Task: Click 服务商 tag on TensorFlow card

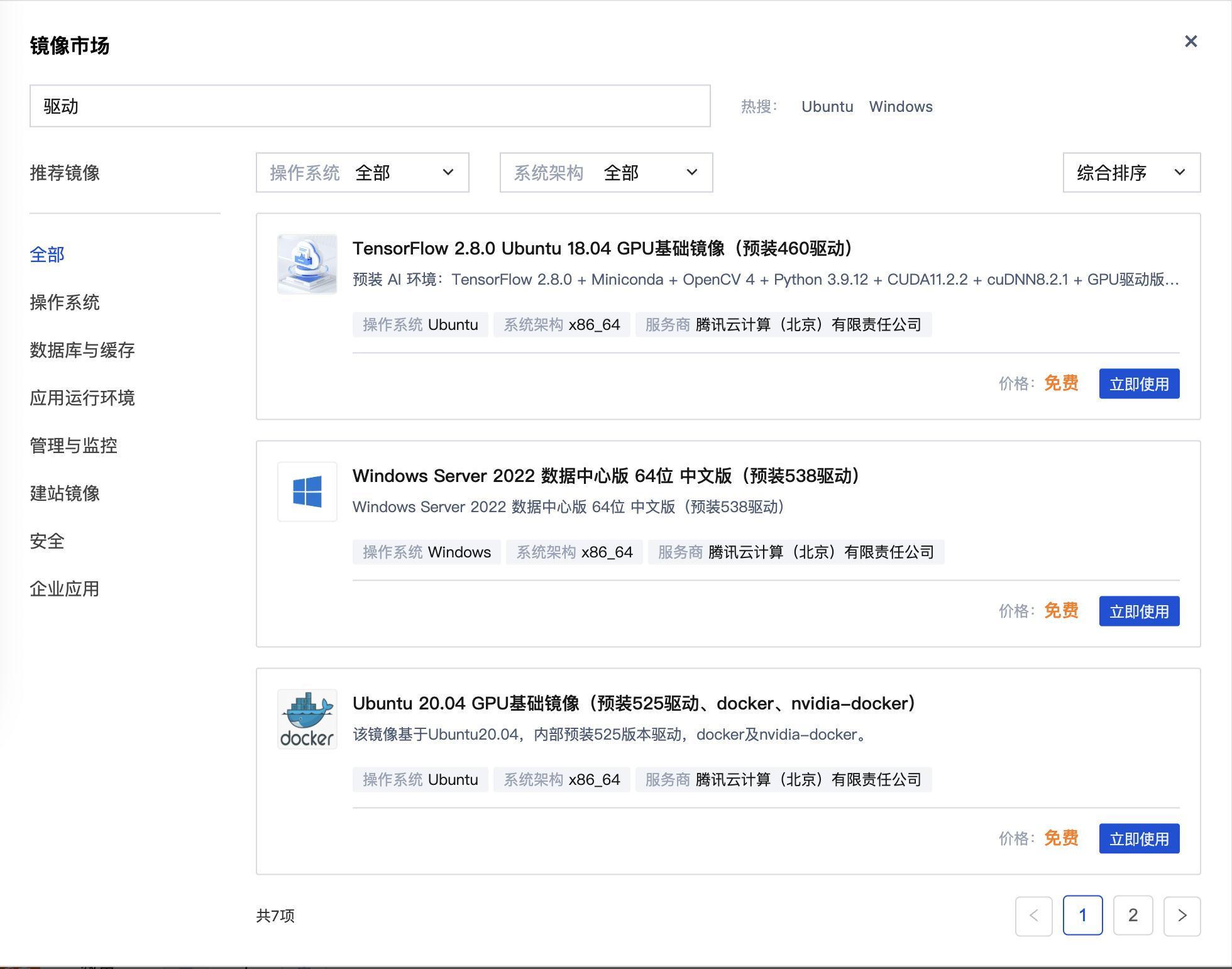Action: click(x=783, y=325)
